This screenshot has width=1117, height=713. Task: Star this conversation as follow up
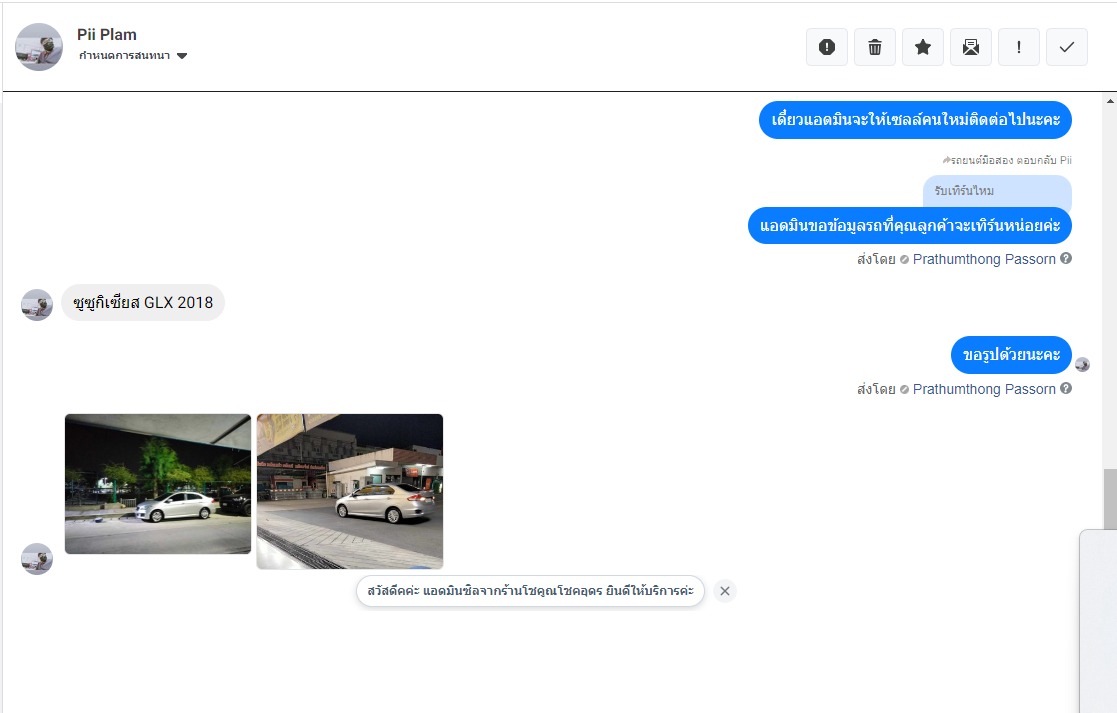[x=923, y=47]
